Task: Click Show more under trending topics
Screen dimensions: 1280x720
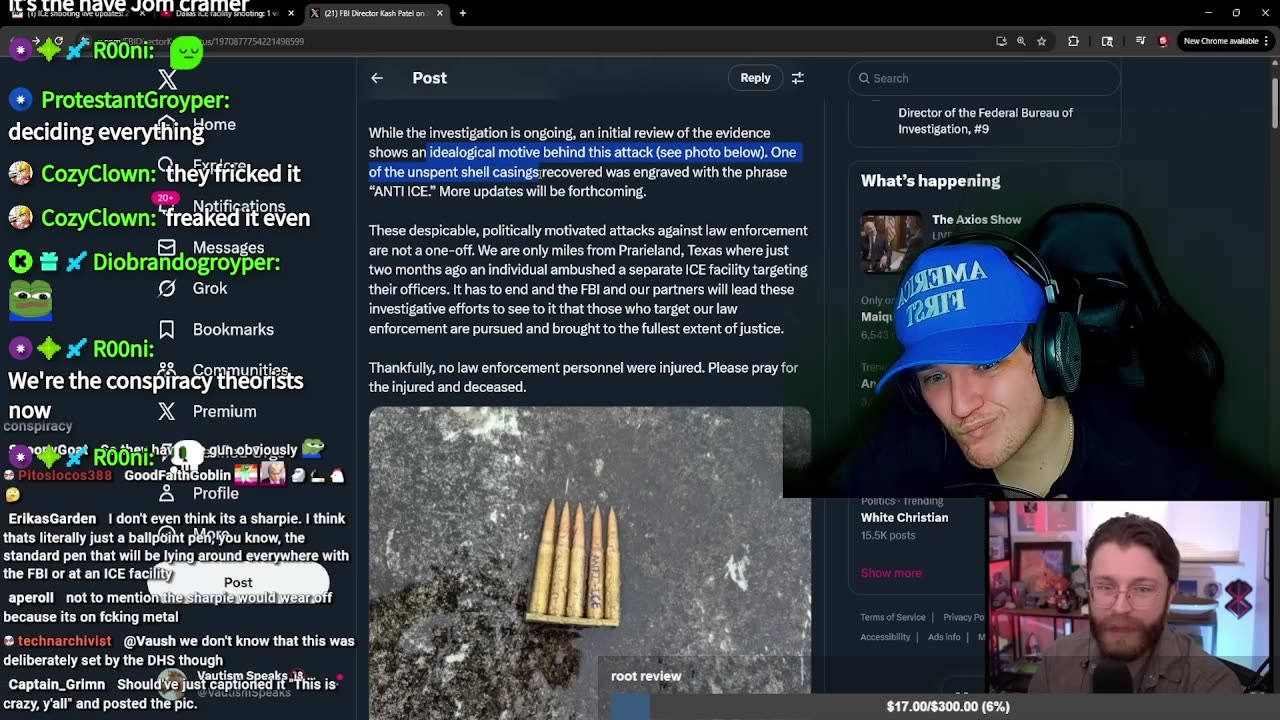Action: (x=891, y=573)
